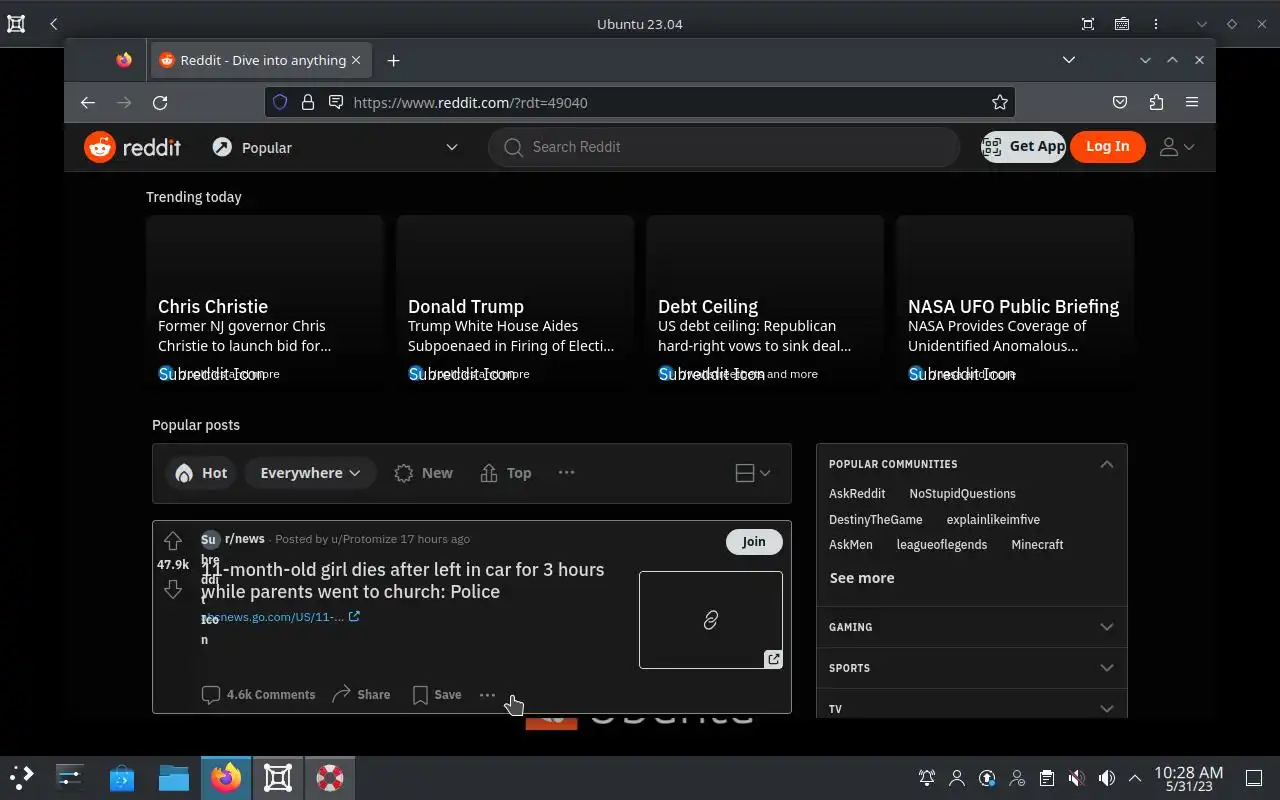Go back to the previous page in Firefox

pyautogui.click(x=88, y=102)
